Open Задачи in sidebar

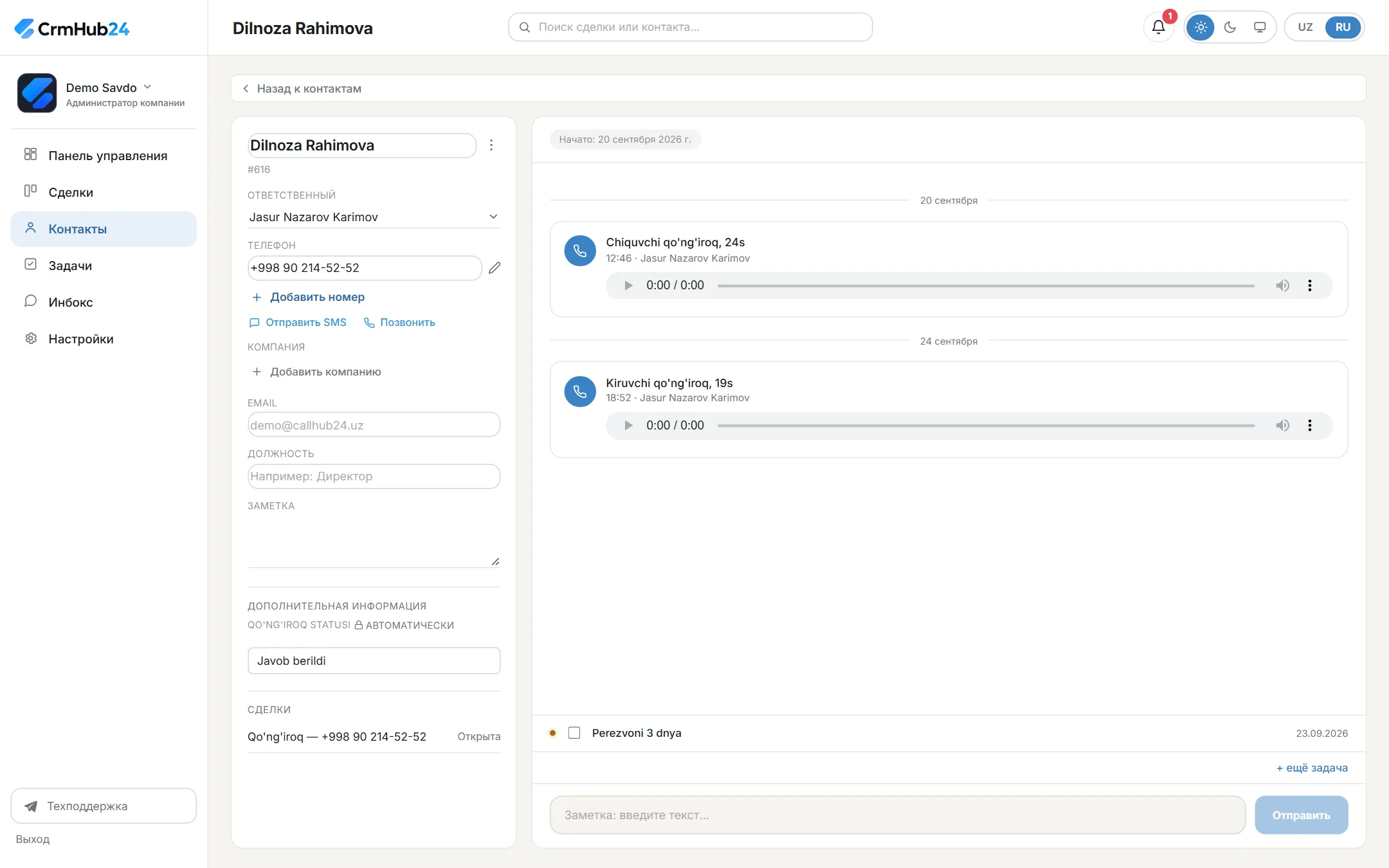104,266
